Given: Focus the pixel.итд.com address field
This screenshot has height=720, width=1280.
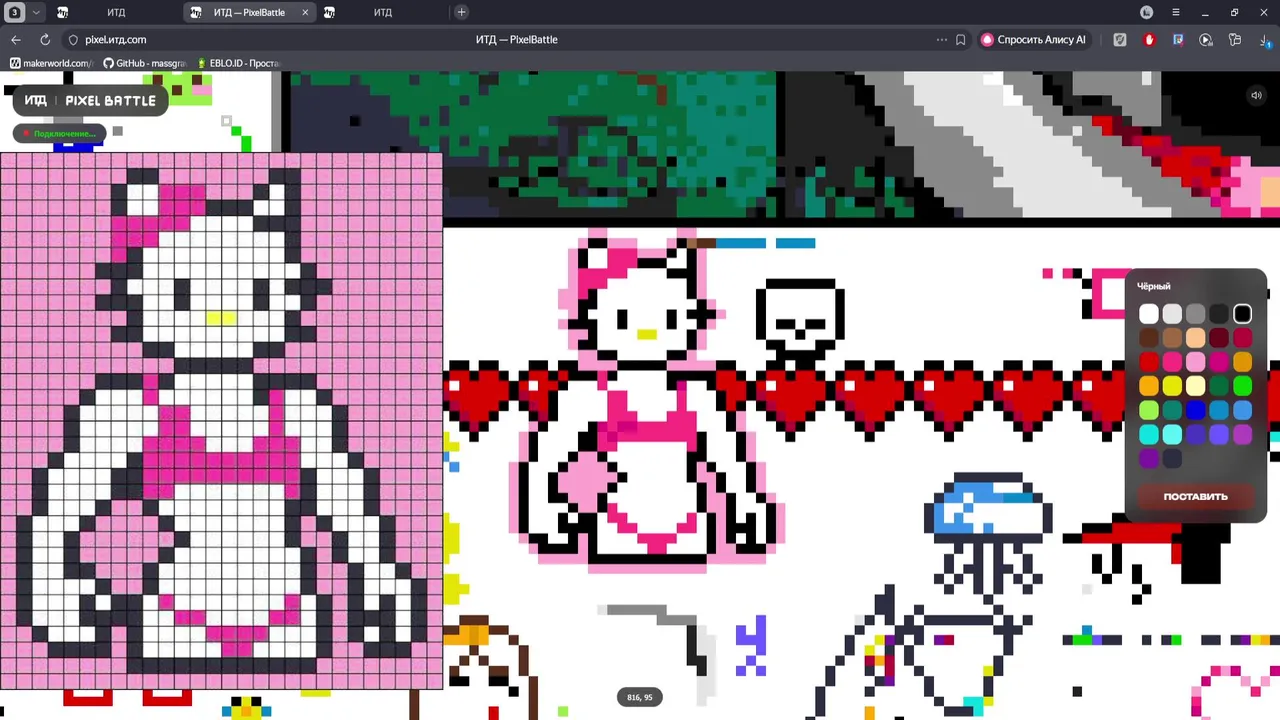Looking at the screenshot, I should tap(115, 40).
